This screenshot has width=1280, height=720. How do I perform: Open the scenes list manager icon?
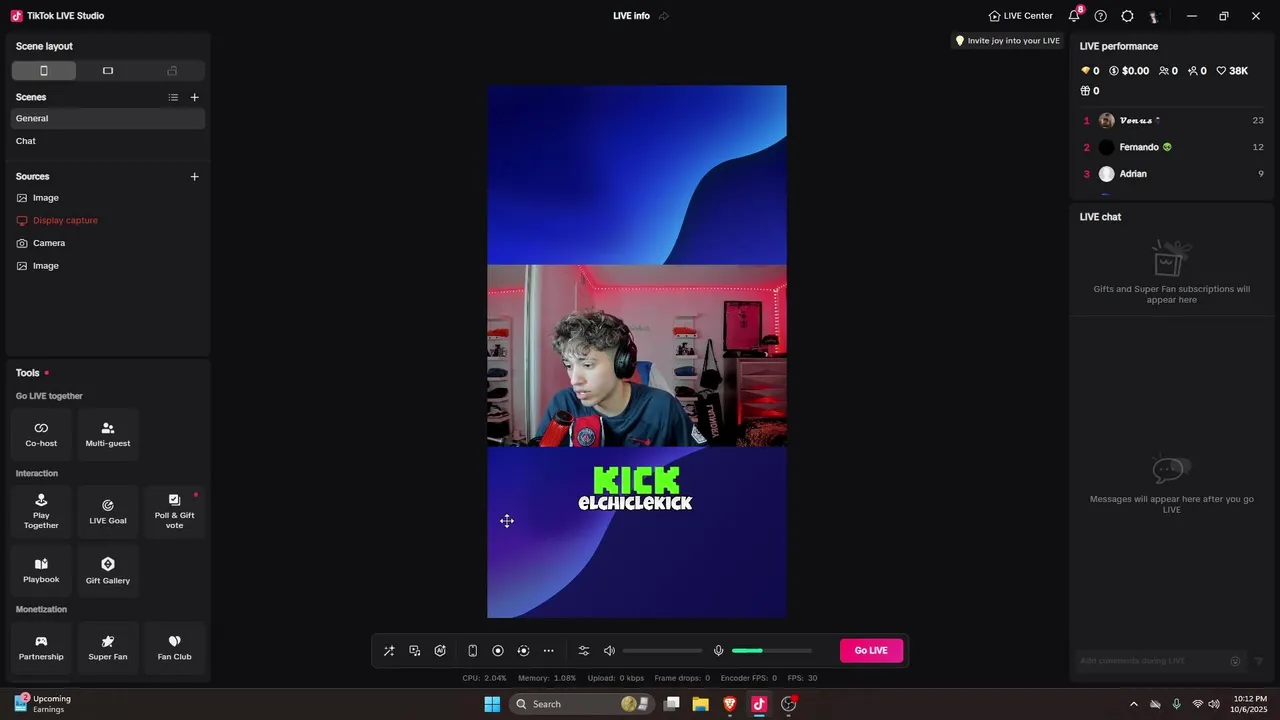(x=173, y=97)
